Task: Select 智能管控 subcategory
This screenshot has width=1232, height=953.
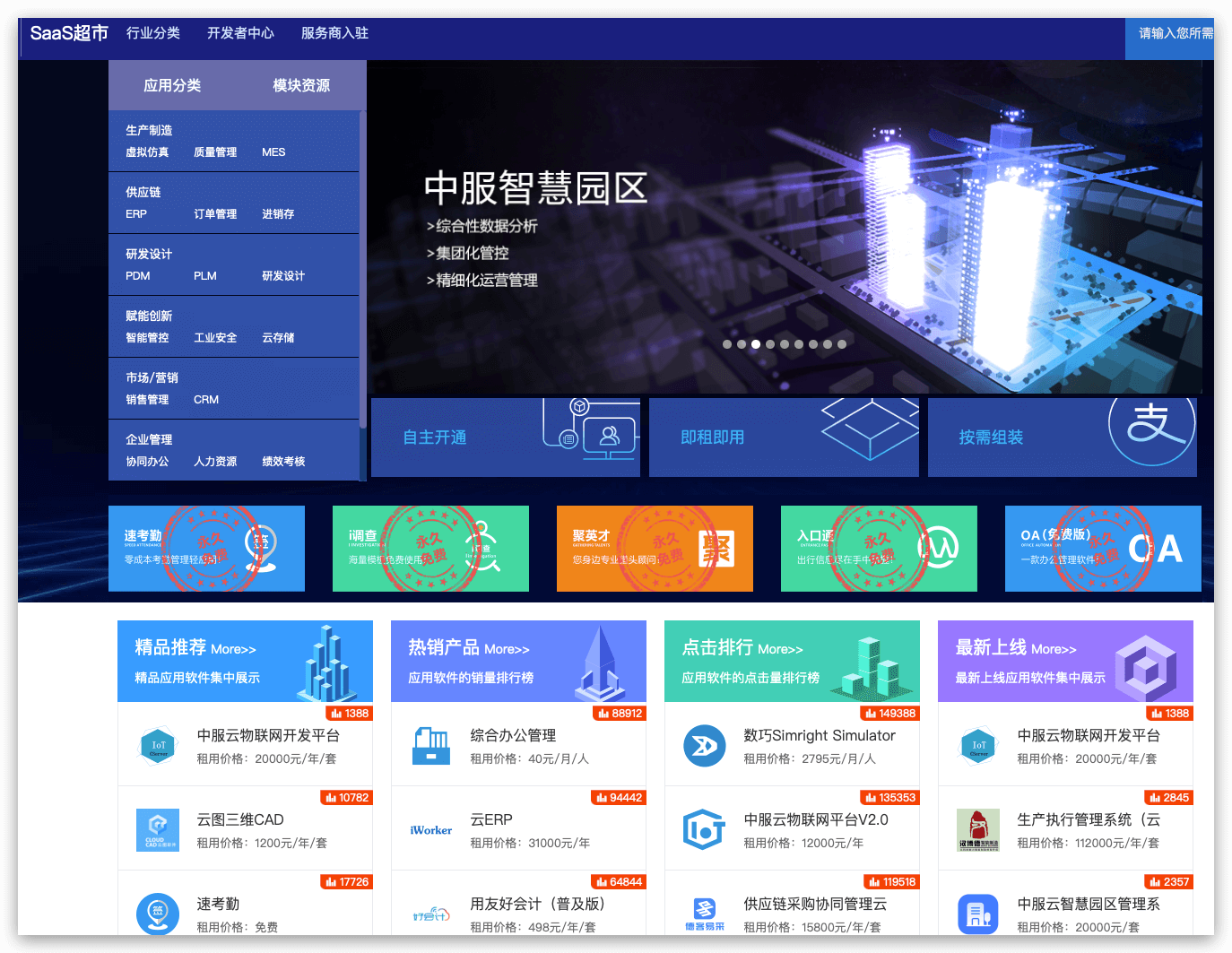Action: click(147, 338)
